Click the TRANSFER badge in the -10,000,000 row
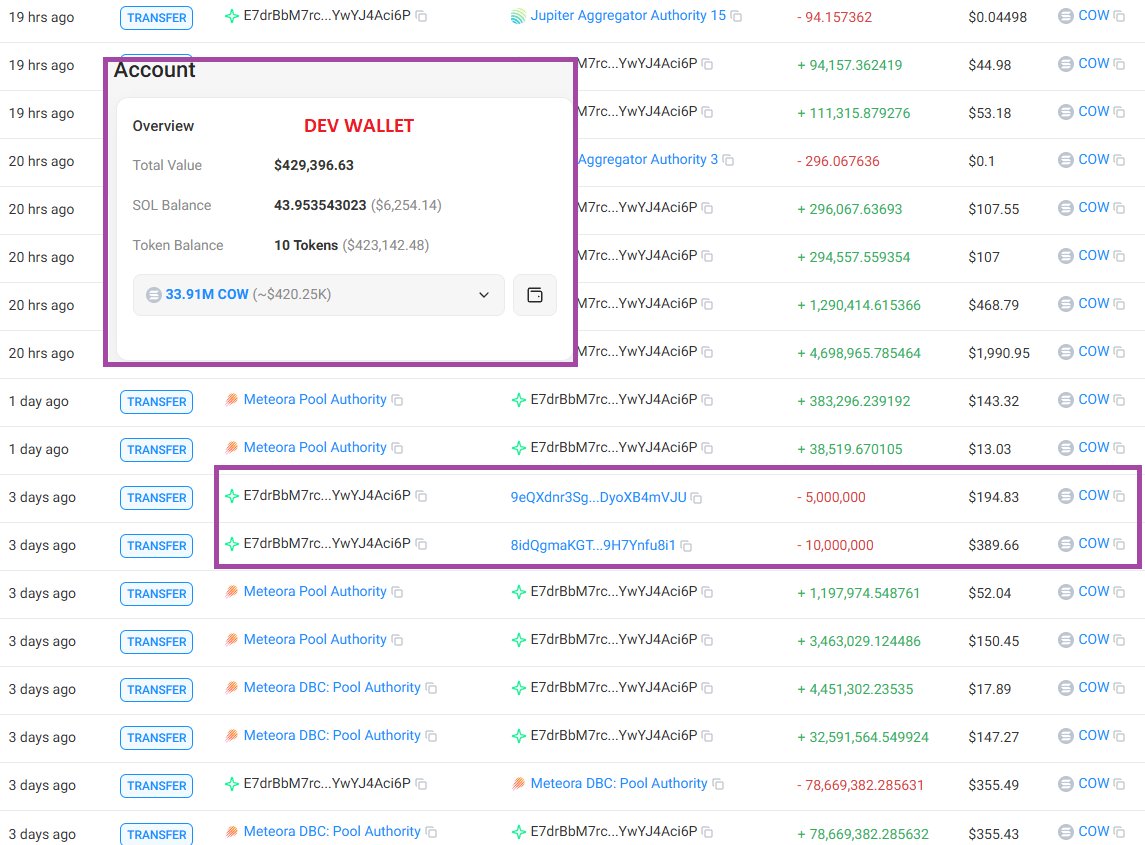Image resolution: width=1145 pixels, height=845 pixels. pos(157,546)
